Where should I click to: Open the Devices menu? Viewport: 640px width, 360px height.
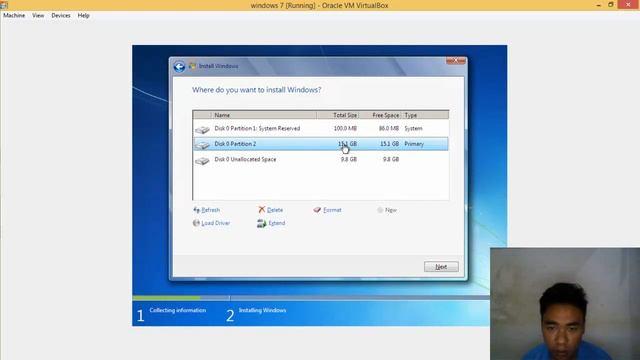coord(61,16)
